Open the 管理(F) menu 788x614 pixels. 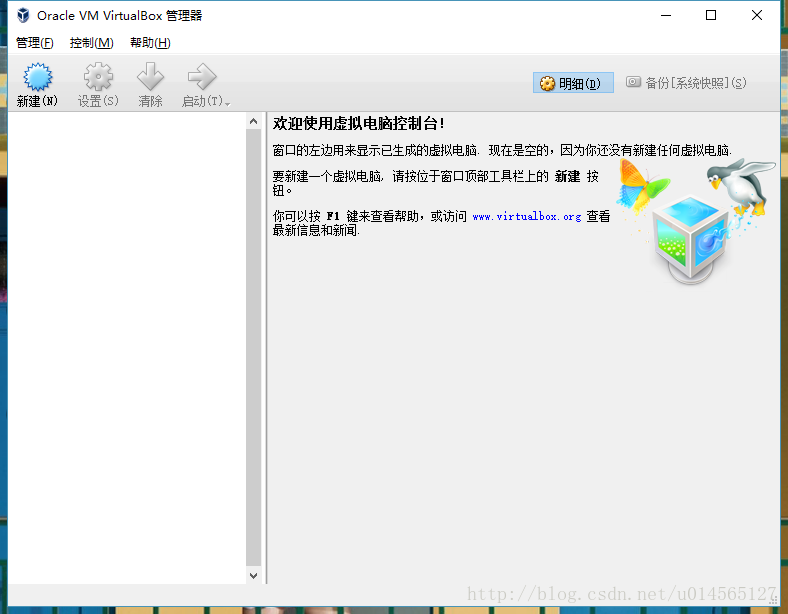pyautogui.click(x=34, y=43)
